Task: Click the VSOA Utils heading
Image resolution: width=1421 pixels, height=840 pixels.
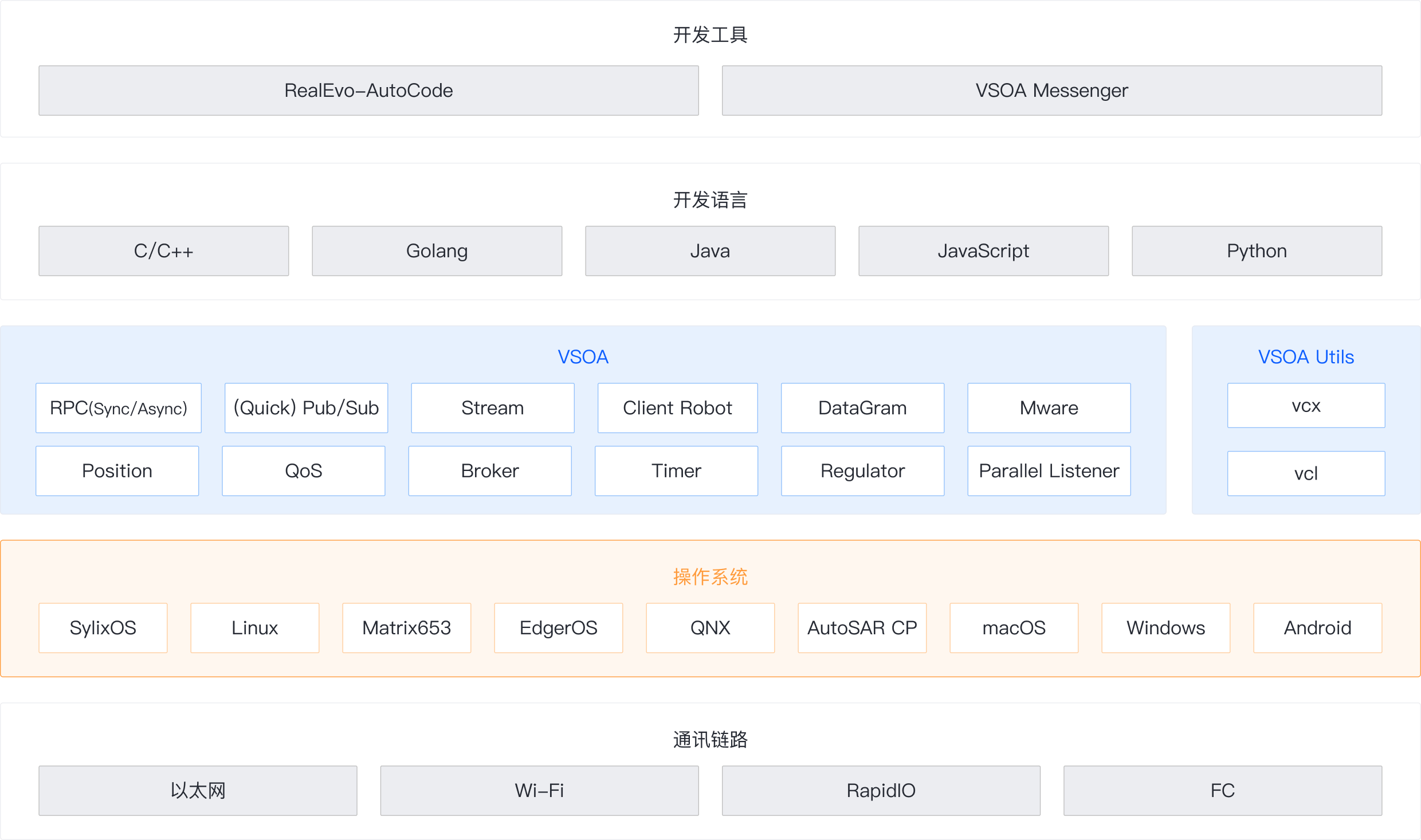Action: click(1306, 357)
